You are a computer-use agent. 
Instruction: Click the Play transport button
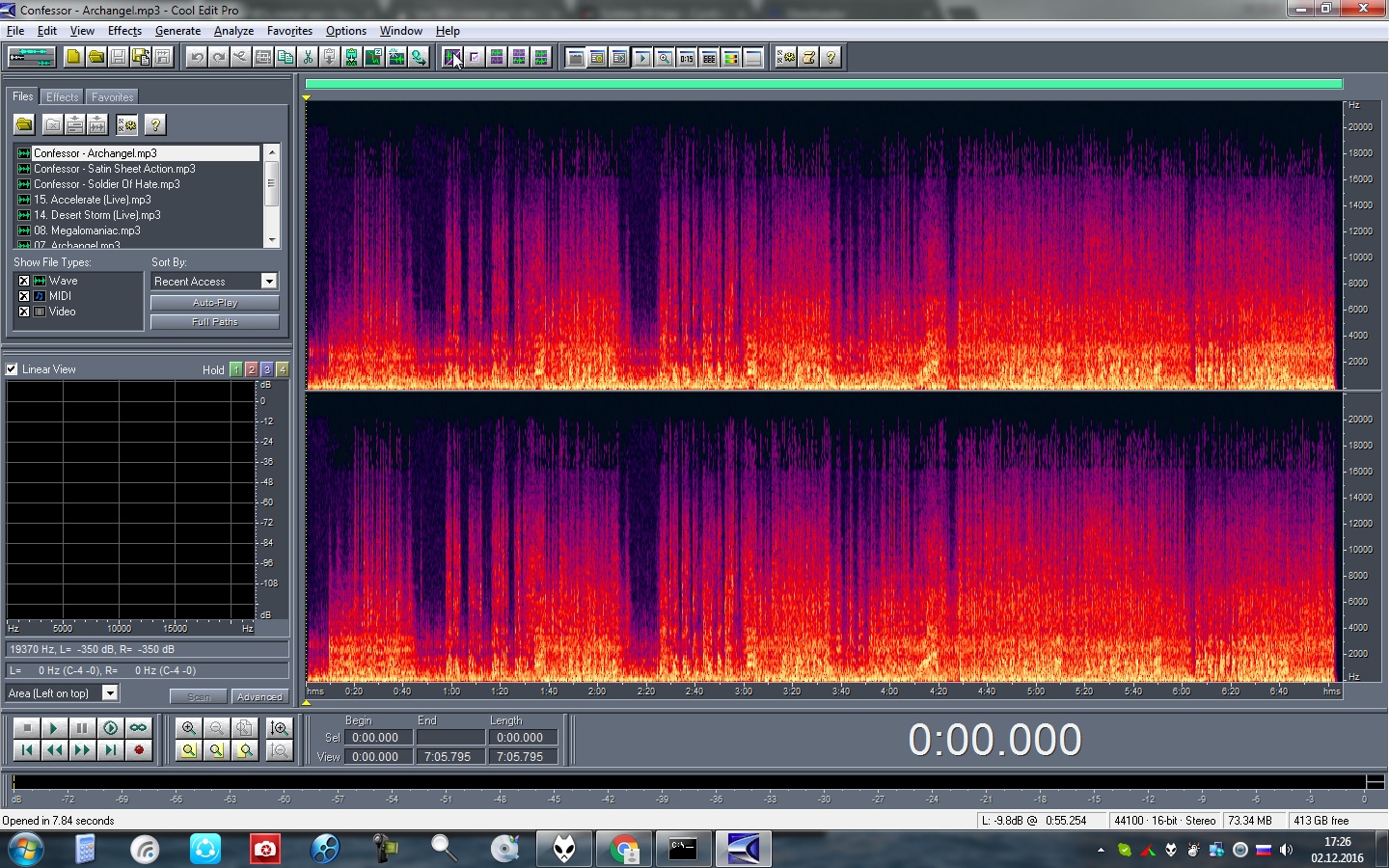coord(54,728)
